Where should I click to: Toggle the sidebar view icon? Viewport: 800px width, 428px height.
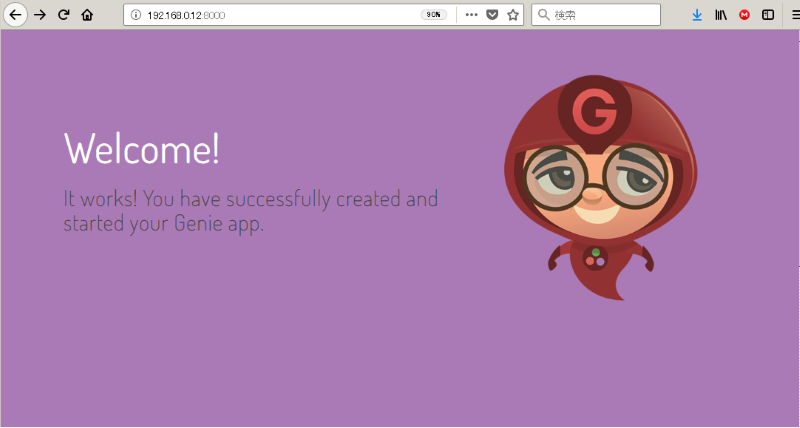768,15
